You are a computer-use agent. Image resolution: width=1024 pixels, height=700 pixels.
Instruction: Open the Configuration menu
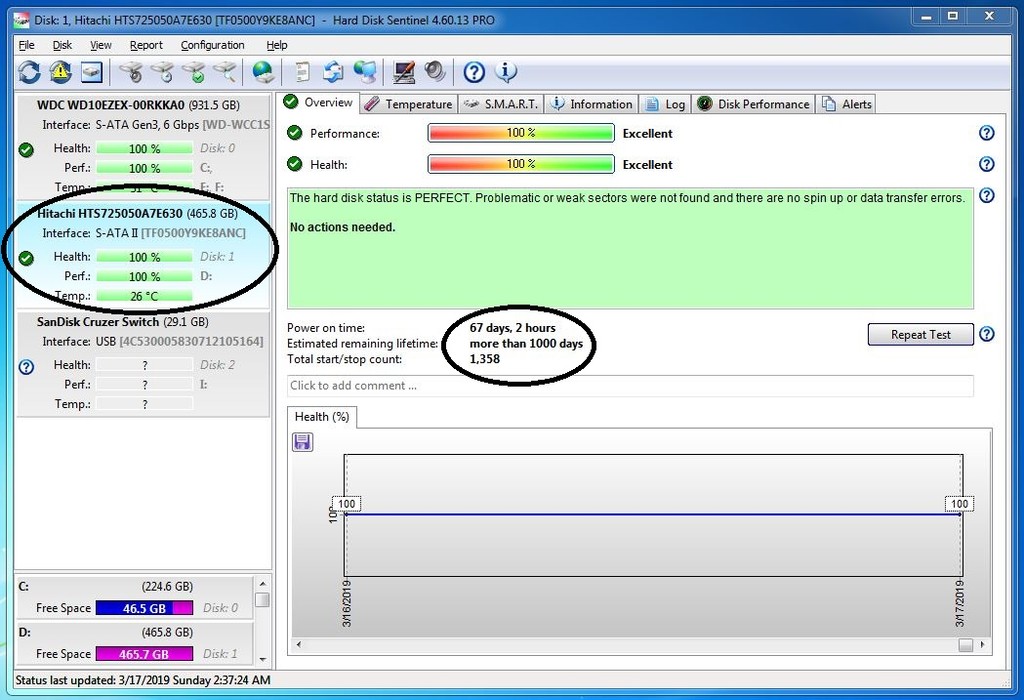212,45
